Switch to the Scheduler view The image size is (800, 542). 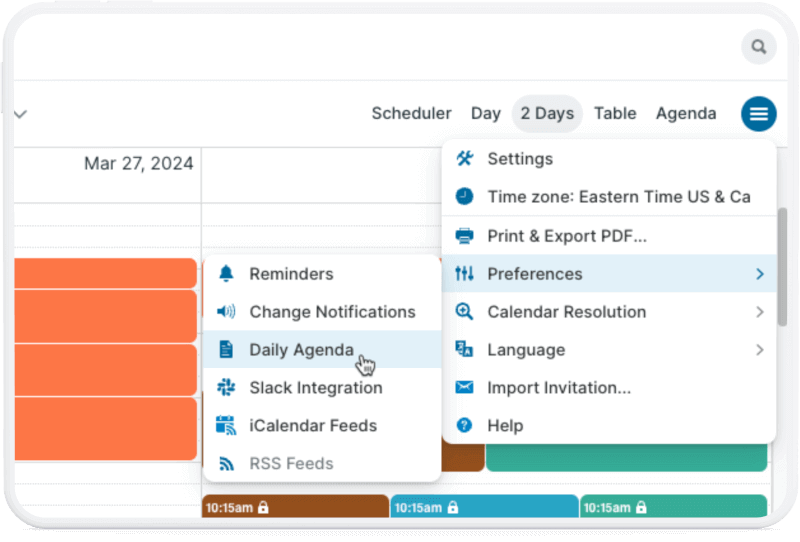(411, 113)
